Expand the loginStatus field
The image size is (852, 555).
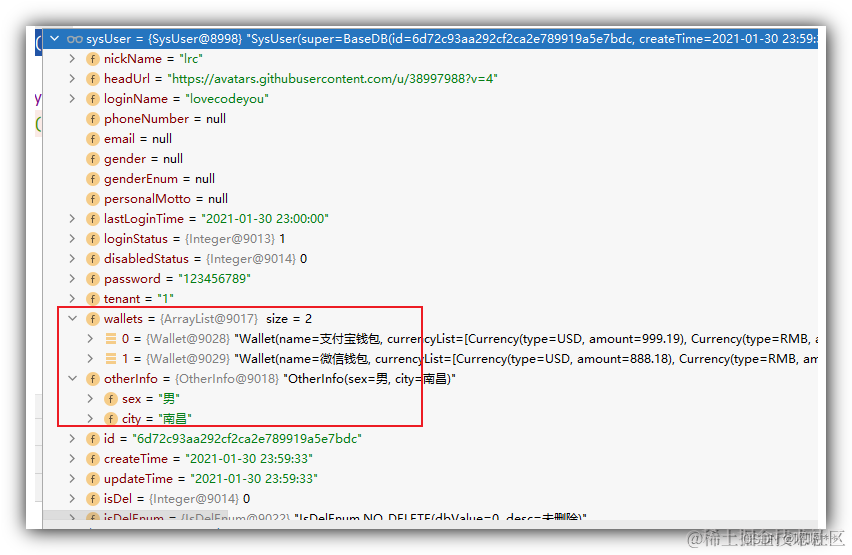72,239
